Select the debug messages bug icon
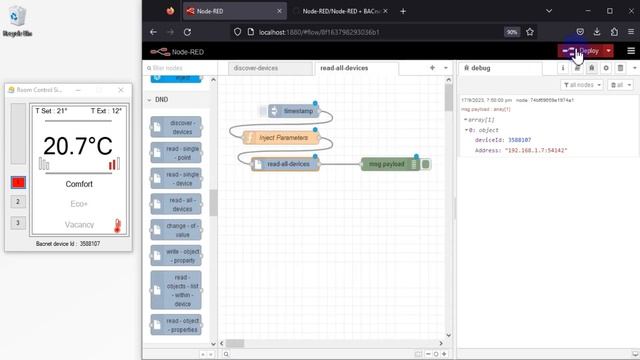640x360 pixels. [591, 68]
